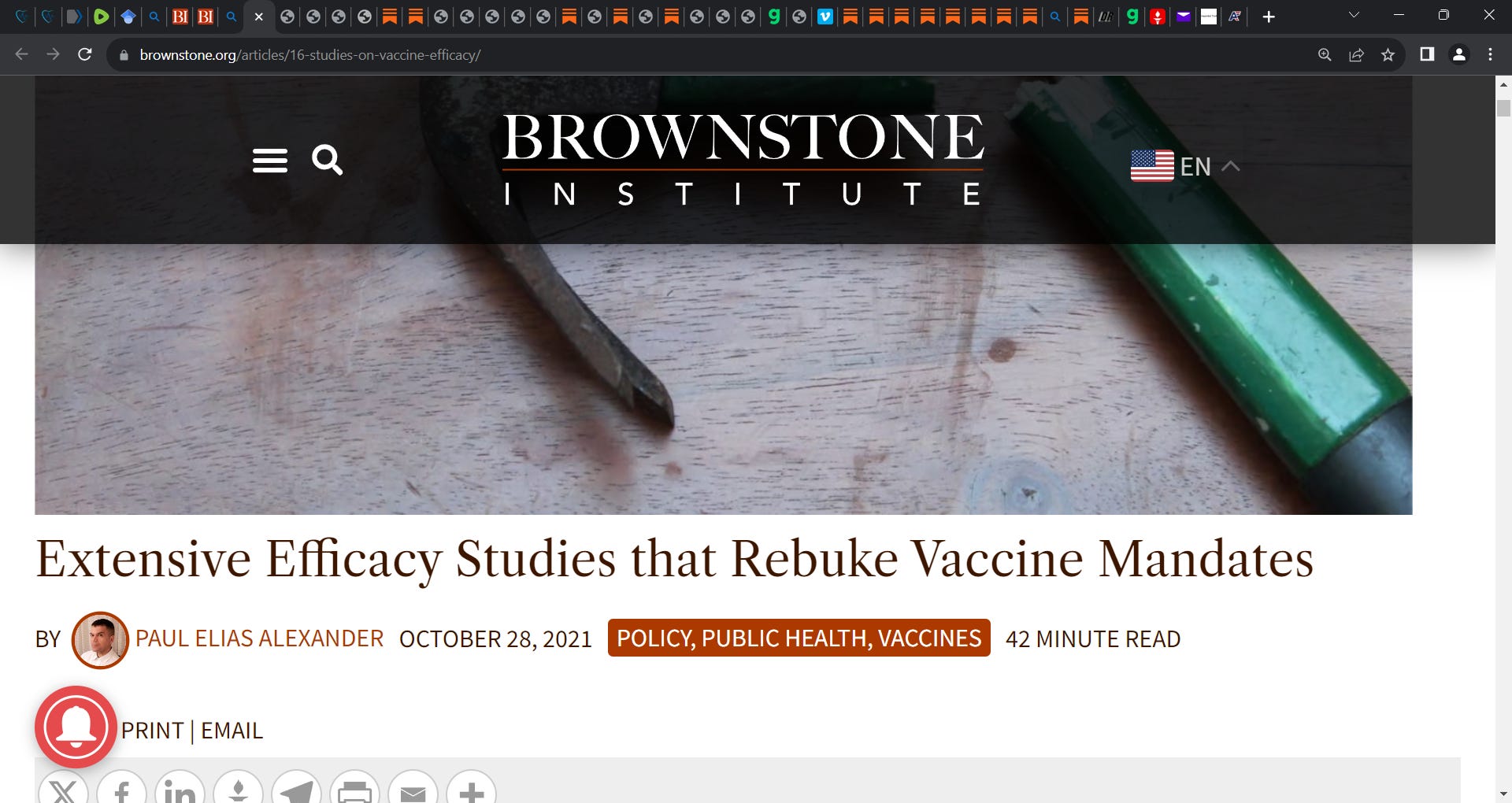Click the address bar URL
Viewport: 1512px width, 803px height.
[x=310, y=55]
